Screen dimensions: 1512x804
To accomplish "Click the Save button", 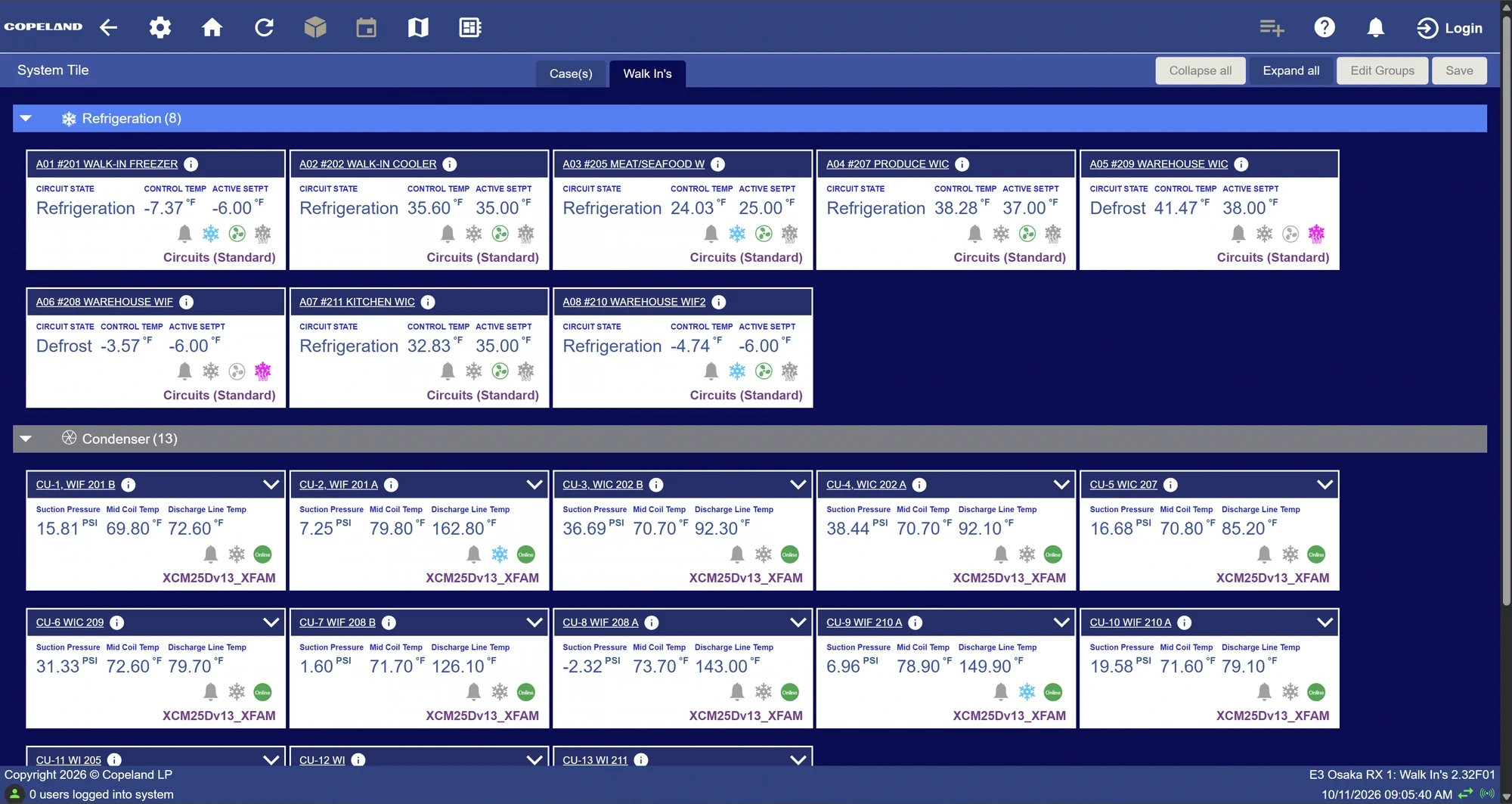I will (1459, 70).
